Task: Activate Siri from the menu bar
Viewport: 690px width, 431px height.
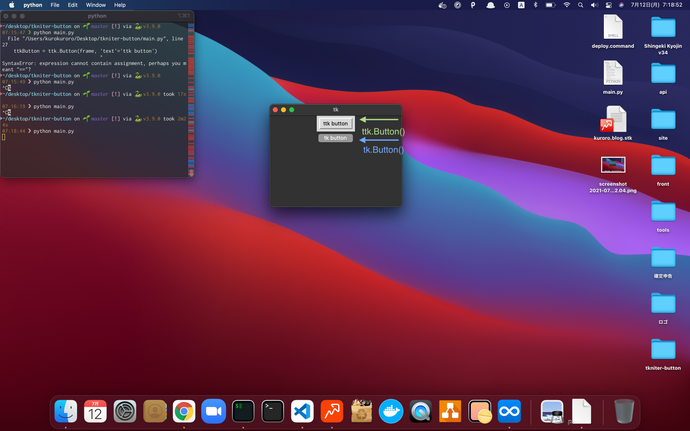Action: tap(621, 5)
